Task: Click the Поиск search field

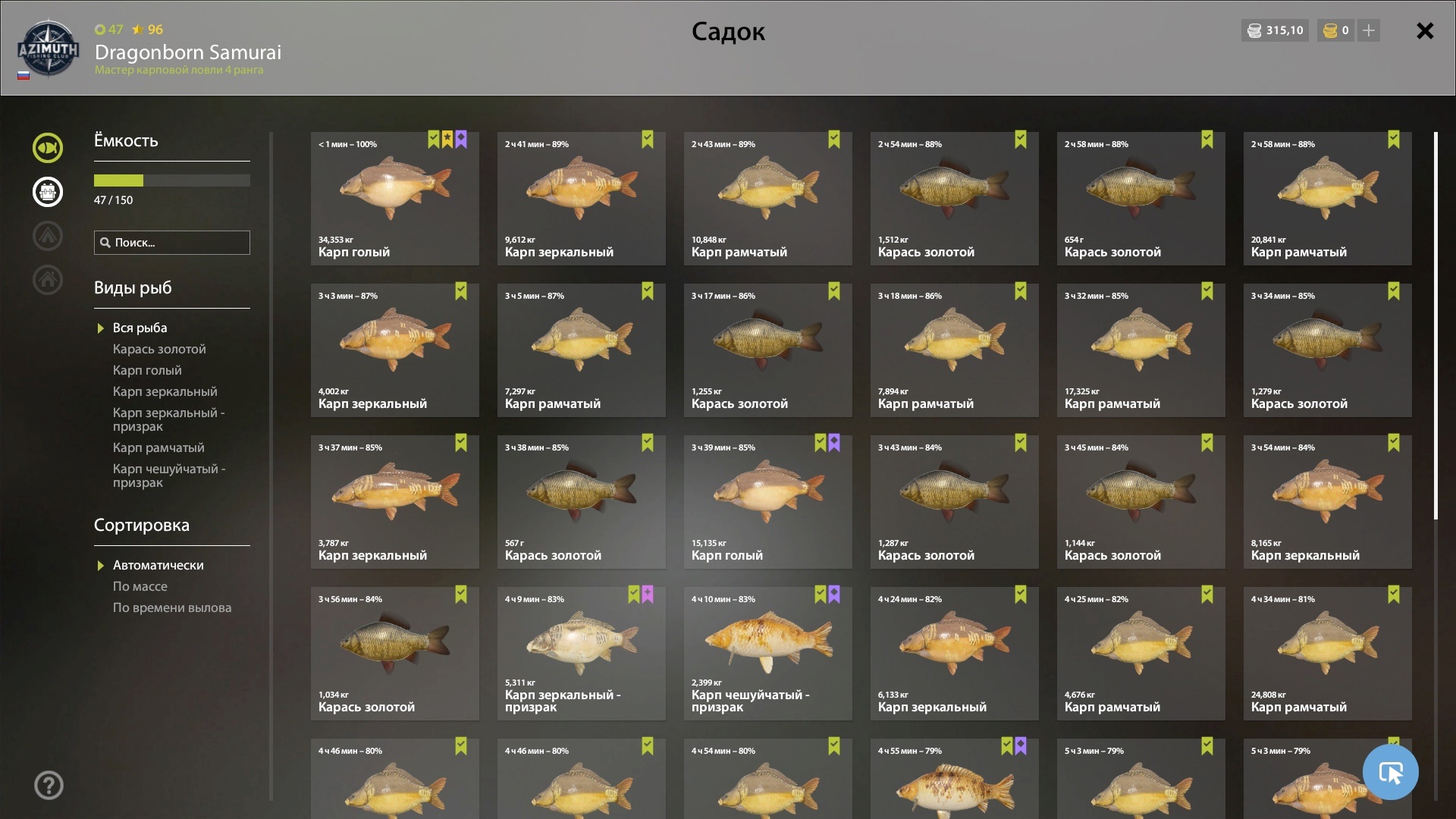Action: point(172,243)
